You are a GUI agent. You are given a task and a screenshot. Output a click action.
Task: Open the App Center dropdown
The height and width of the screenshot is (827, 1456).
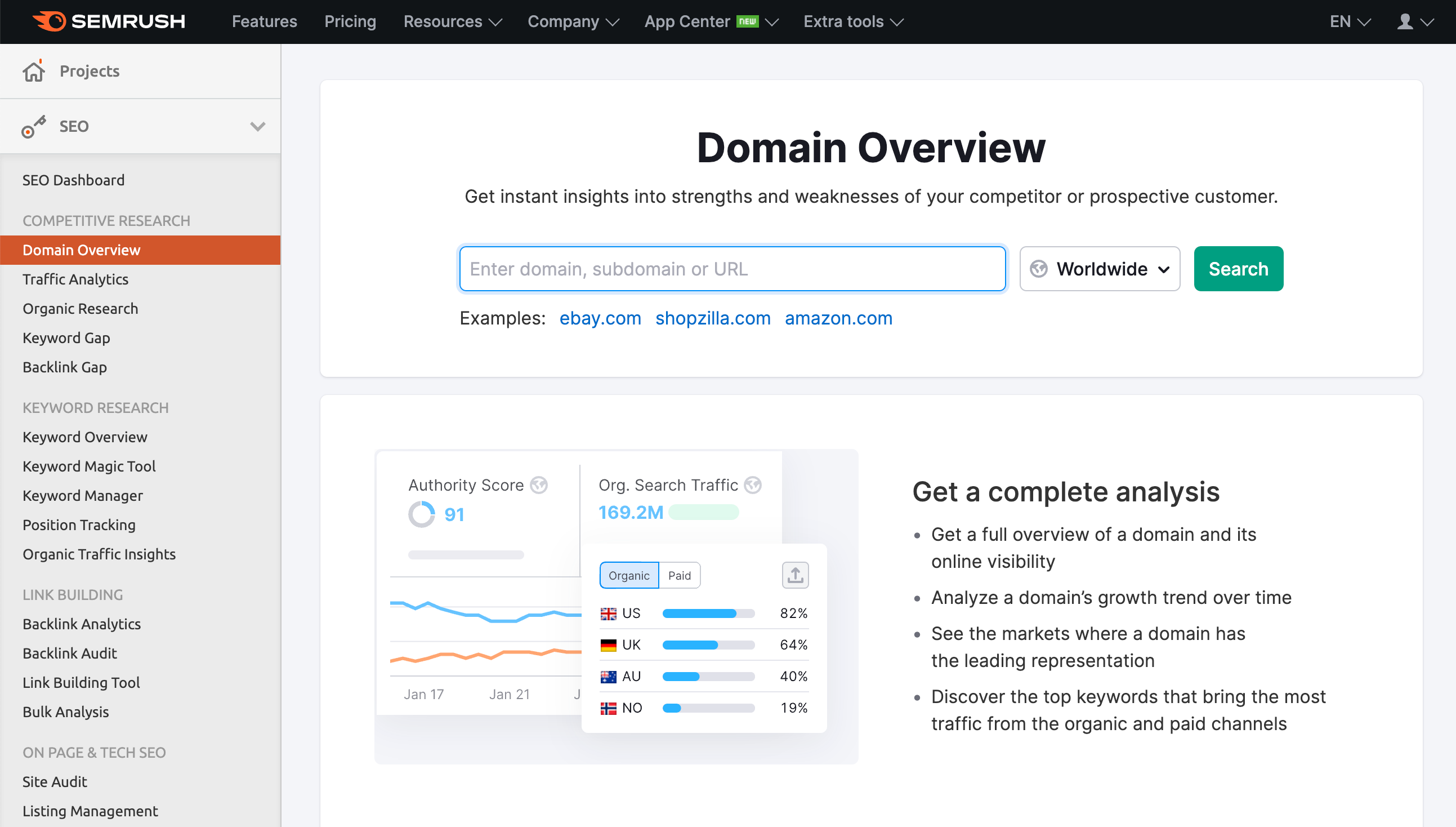[711, 21]
